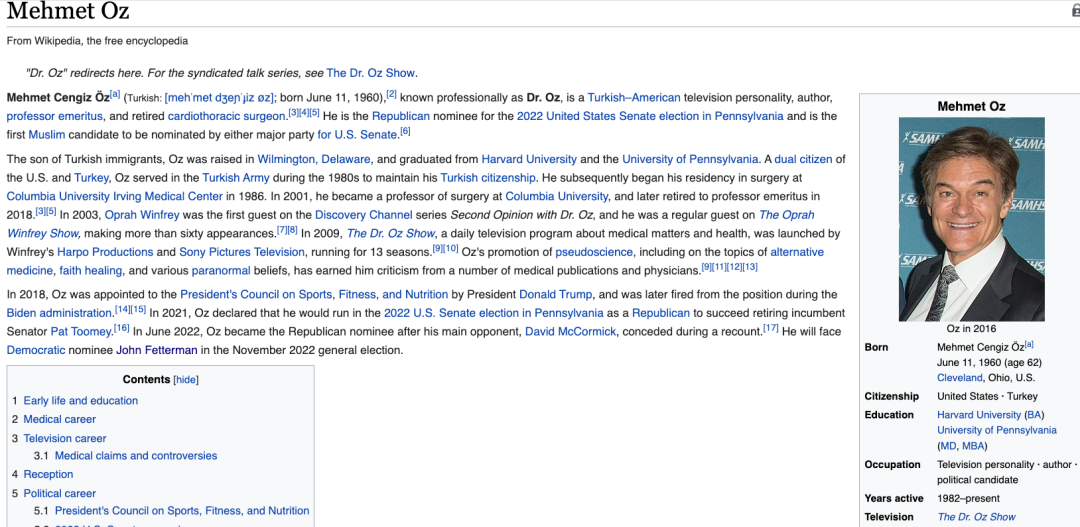Image resolution: width=1080 pixels, height=527 pixels.
Task: Open the Turkey country link
Action: click(91, 178)
